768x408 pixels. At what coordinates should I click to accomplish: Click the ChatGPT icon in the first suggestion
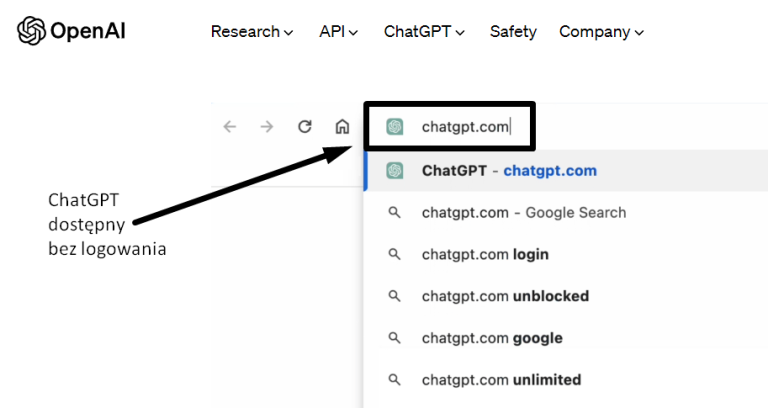(395, 170)
